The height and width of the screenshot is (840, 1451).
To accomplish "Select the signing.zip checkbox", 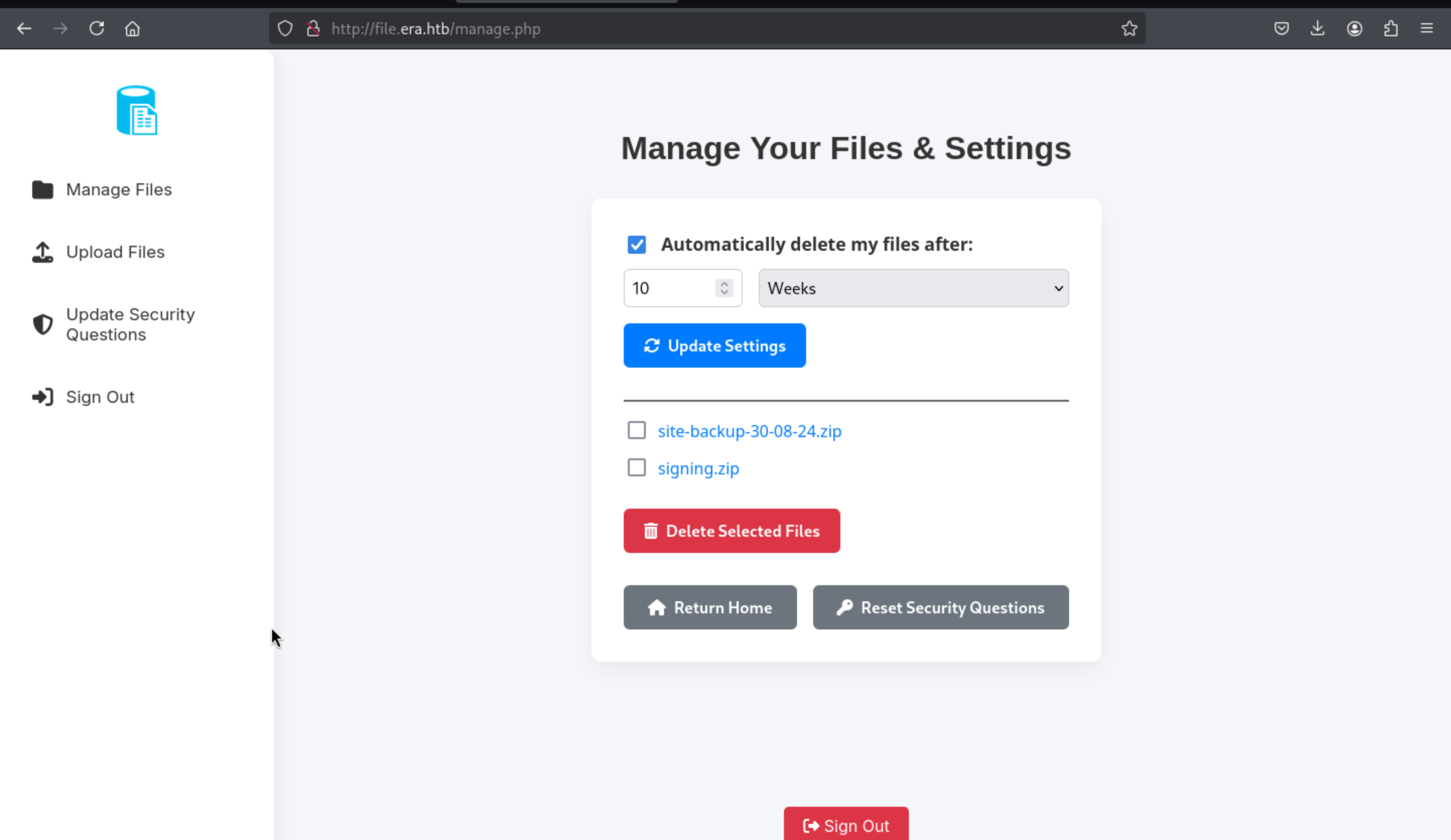I will click(636, 468).
